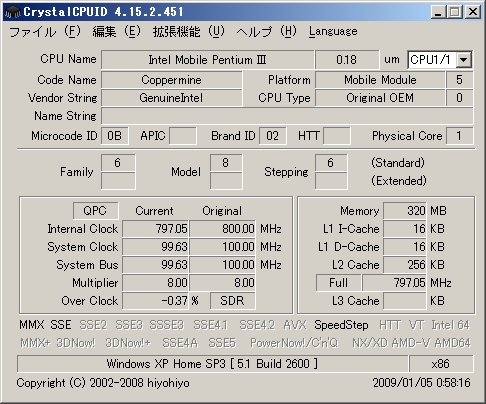Screen dimensions: 486x404
Task: Click the empty HTT field
Action: click(337, 136)
